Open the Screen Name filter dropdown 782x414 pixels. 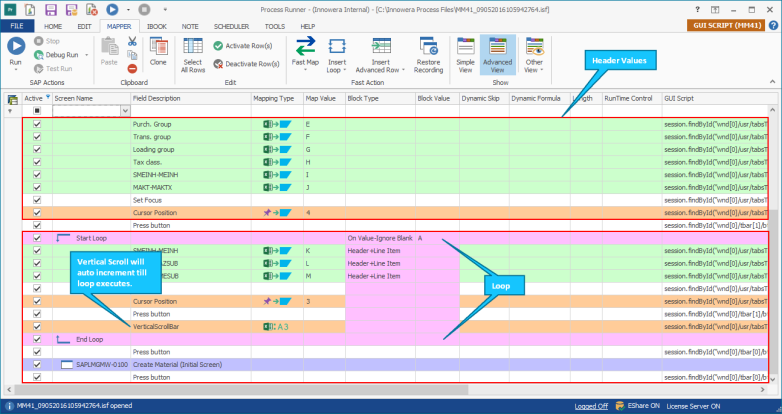pyautogui.click(x=126, y=111)
